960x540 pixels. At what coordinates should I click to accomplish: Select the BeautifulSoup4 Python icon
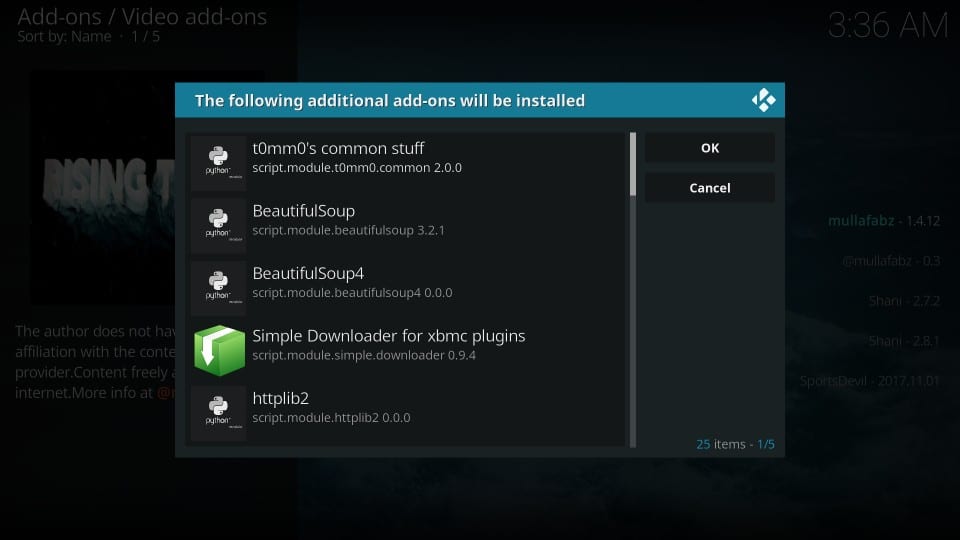tap(219, 287)
